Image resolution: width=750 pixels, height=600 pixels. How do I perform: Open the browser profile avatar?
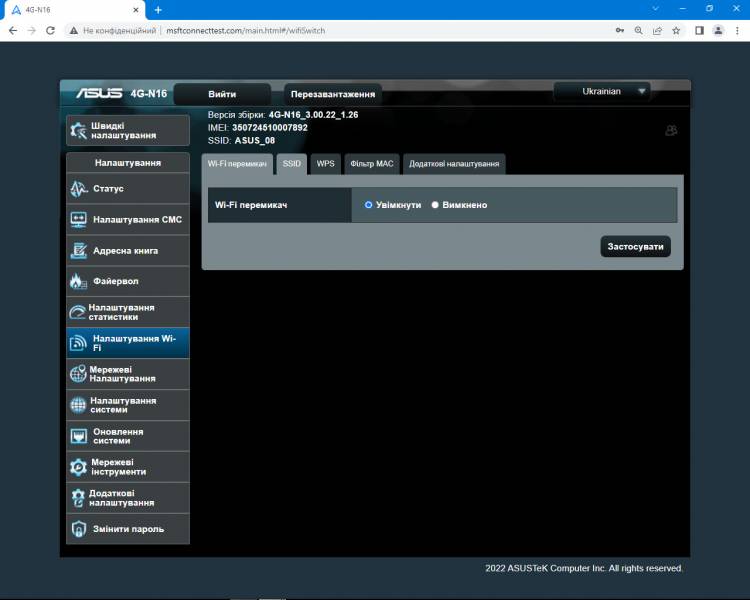click(x=718, y=31)
